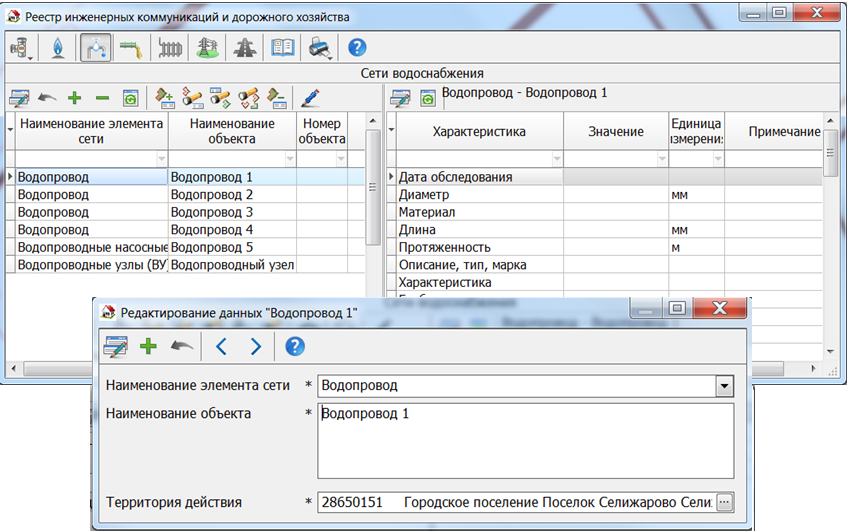Undo changes in edit dialog

[182, 346]
